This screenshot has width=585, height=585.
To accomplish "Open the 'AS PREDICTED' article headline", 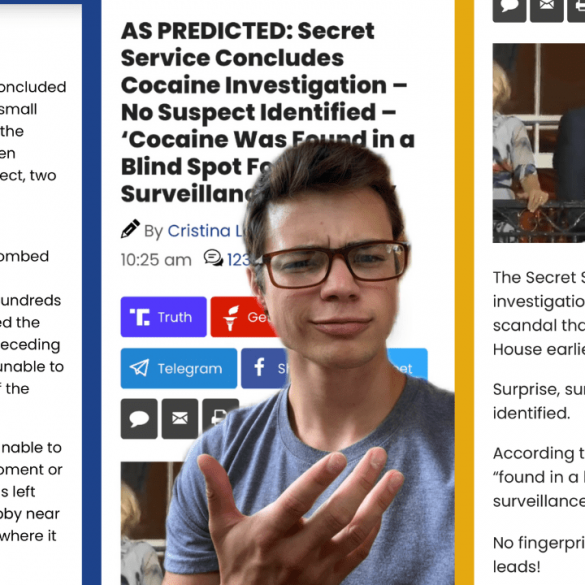I will click(x=268, y=112).
